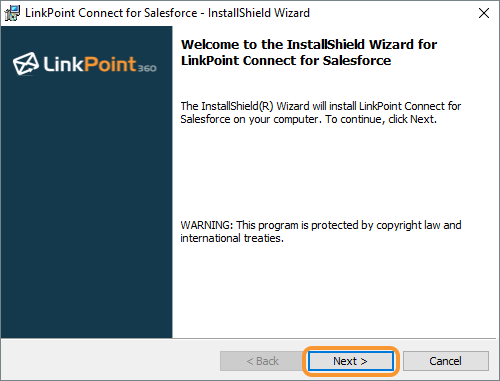Click the grey footer area left of the Back button
Image resolution: width=500 pixels, height=381 pixels.
(110, 361)
